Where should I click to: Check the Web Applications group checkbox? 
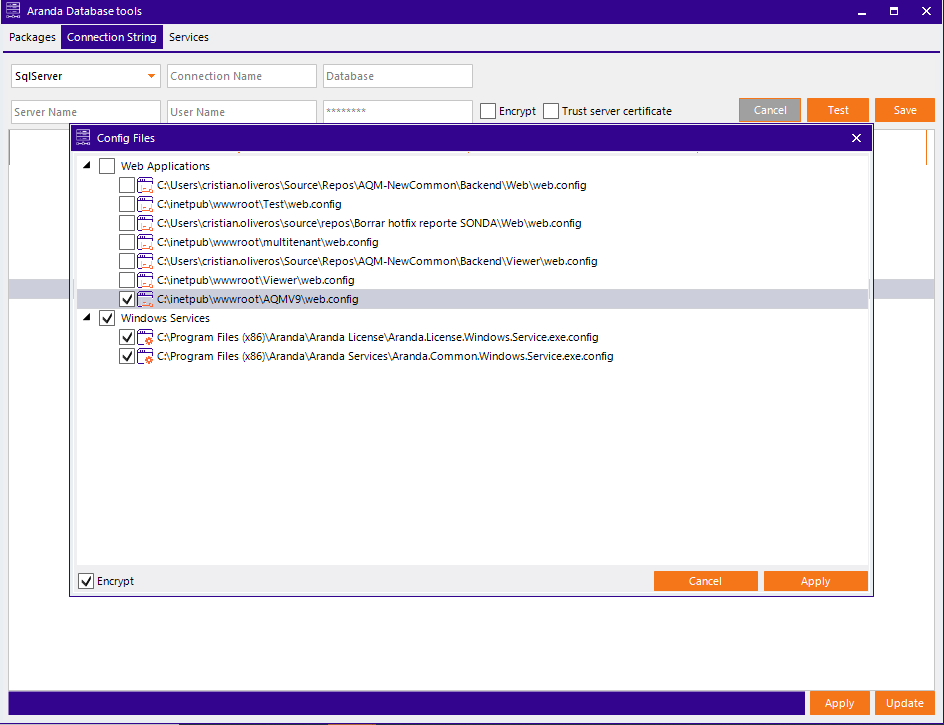(107, 166)
